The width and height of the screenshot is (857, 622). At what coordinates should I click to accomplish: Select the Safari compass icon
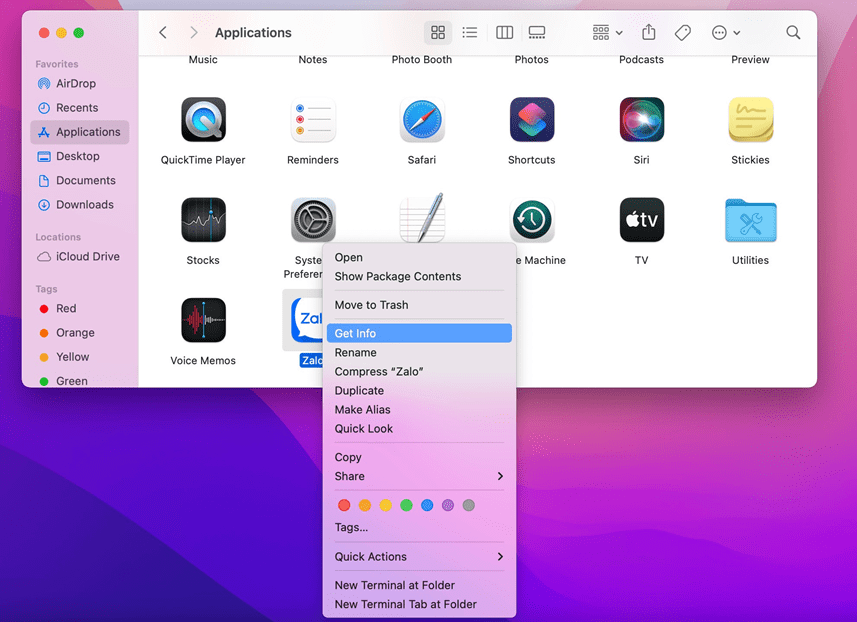point(422,121)
